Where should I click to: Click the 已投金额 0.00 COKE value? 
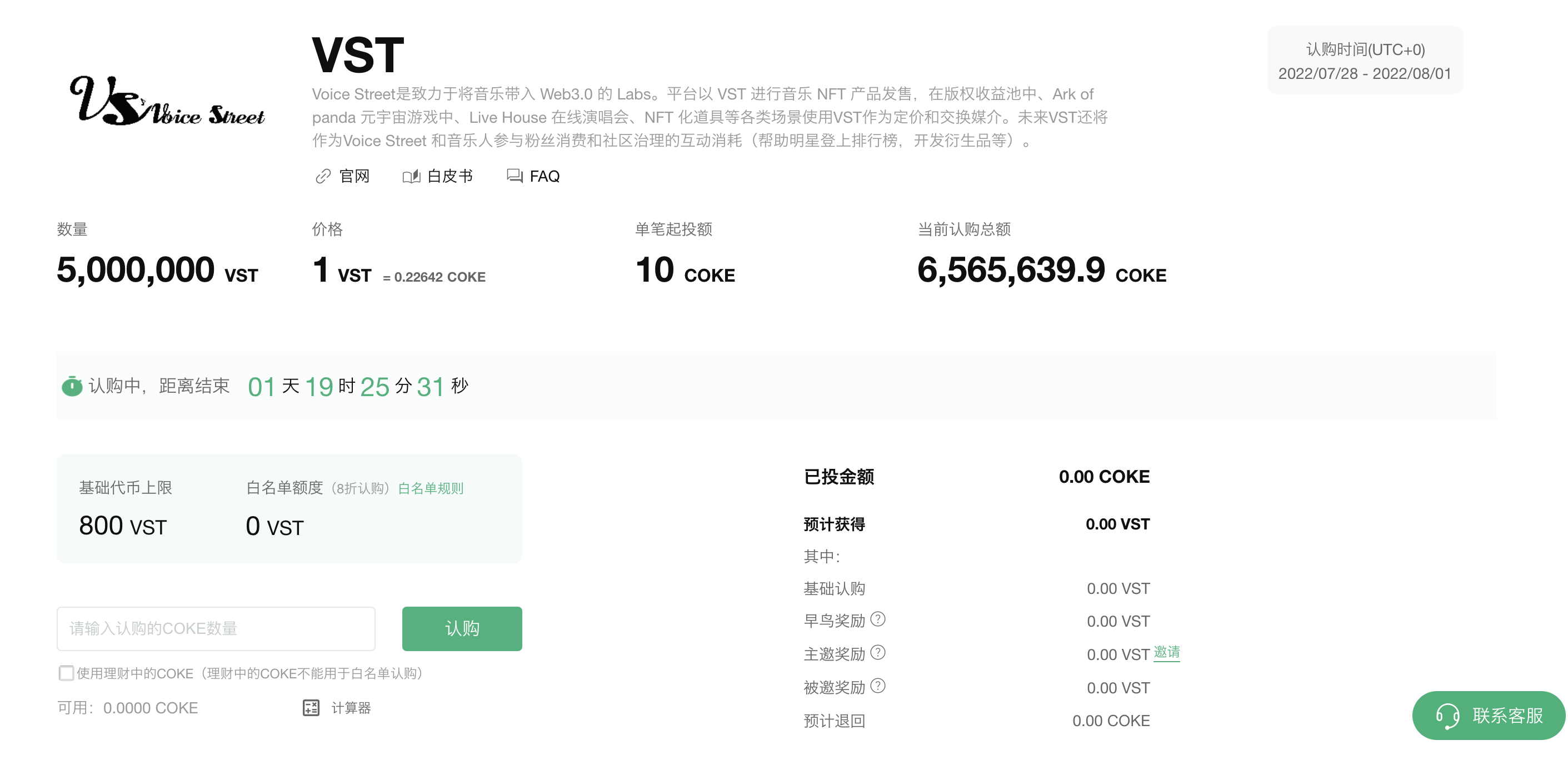click(1104, 477)
